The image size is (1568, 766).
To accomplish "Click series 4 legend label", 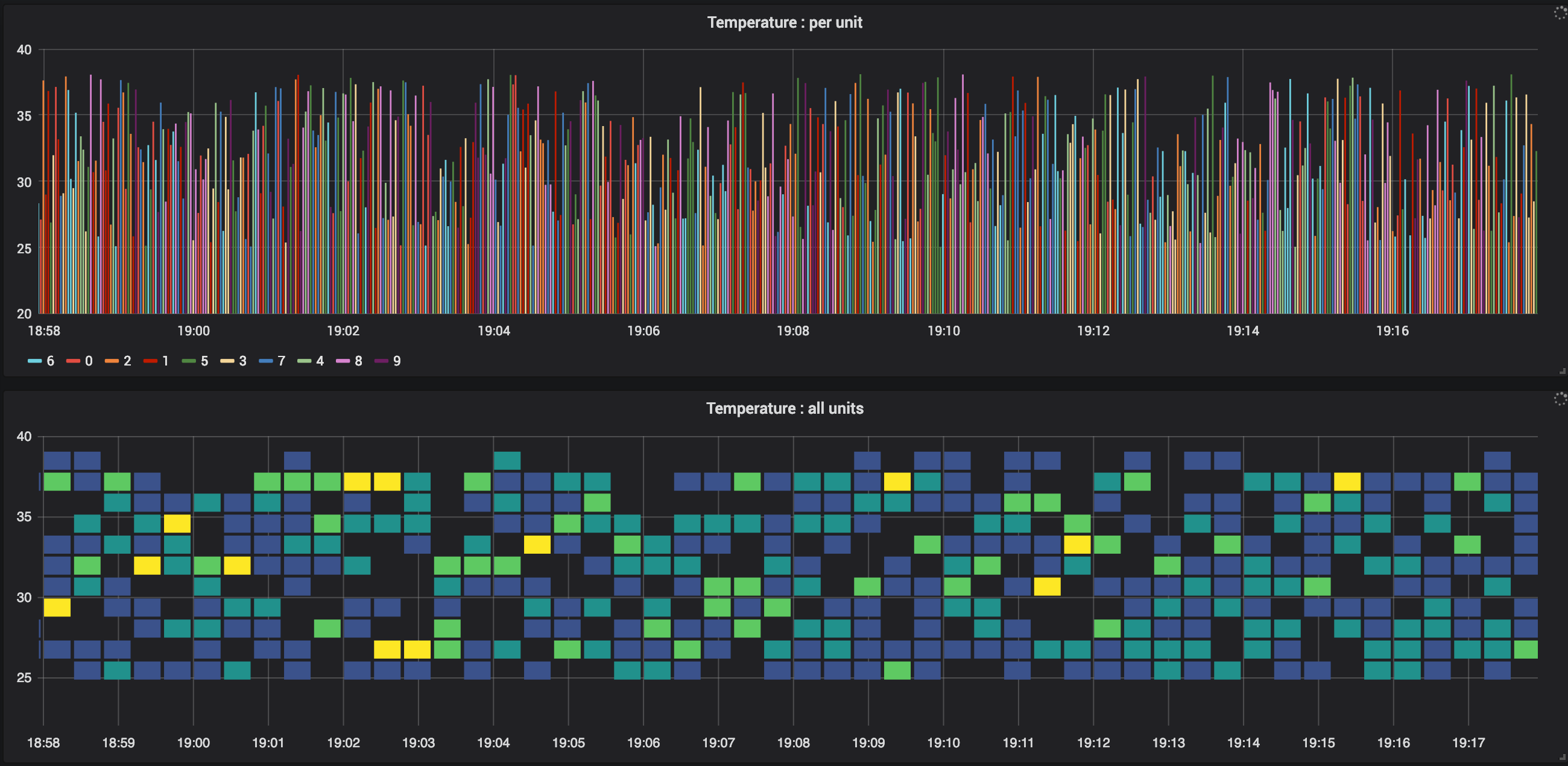I will 320,361.
